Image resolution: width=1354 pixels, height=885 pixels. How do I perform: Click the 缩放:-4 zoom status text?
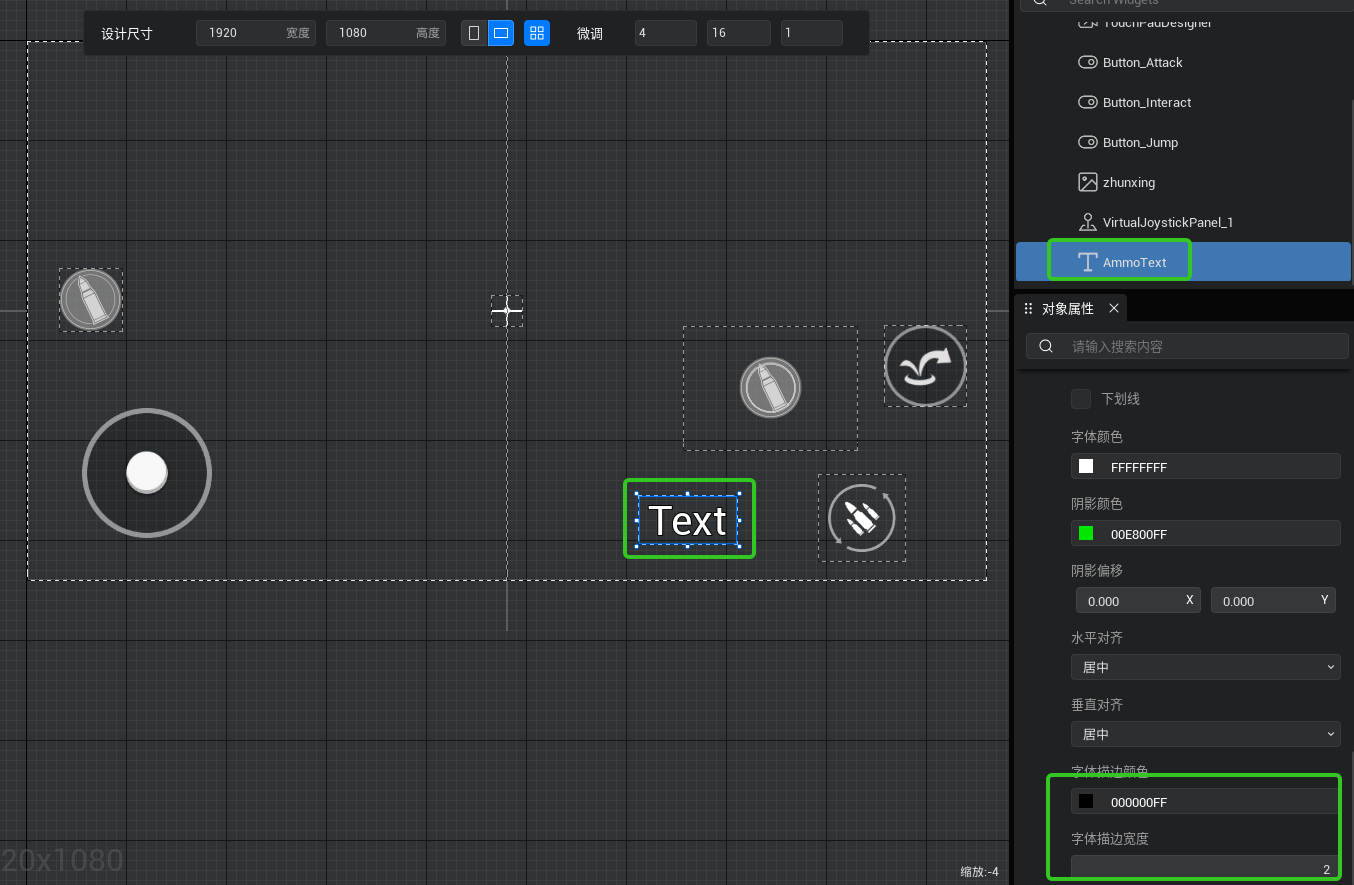click(x=979, y=871)
